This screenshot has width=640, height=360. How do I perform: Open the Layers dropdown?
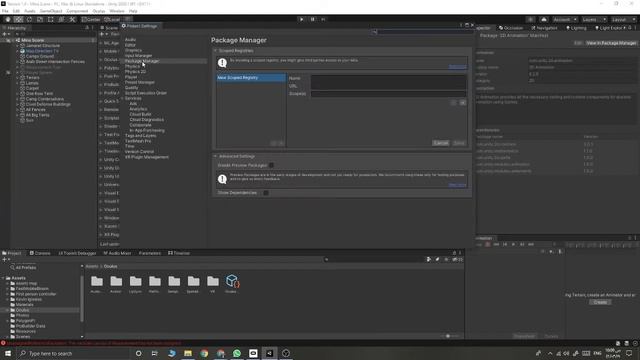pos(594,20)
